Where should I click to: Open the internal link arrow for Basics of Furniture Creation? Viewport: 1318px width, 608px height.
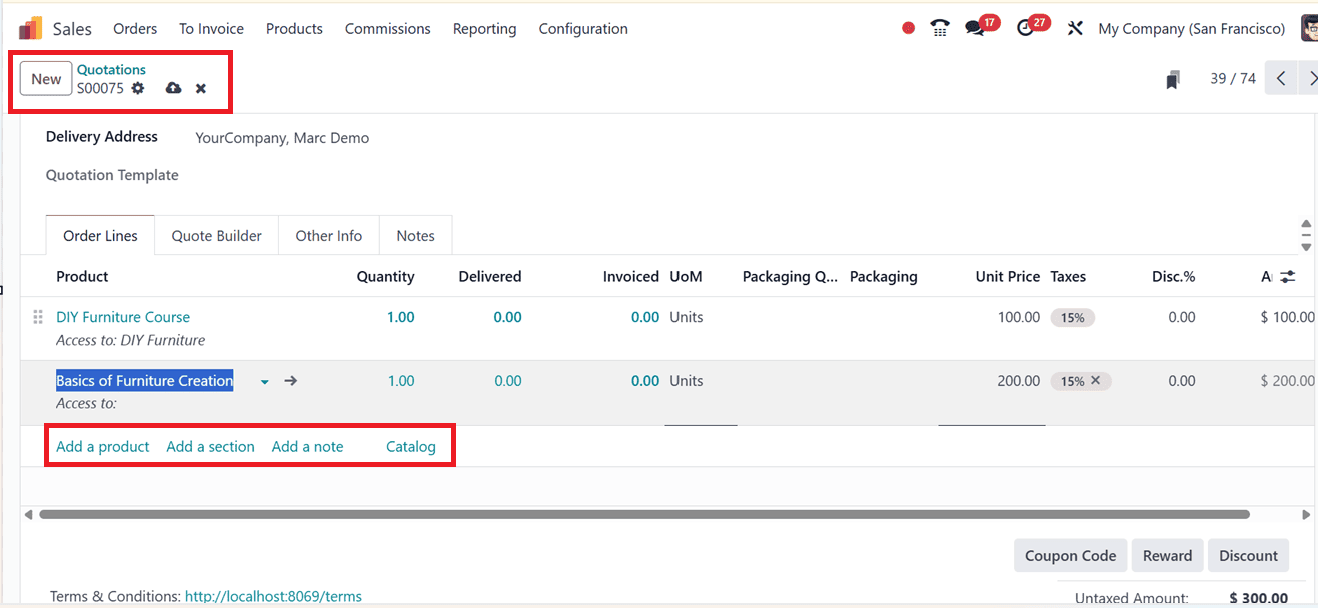tap(289, 380)
